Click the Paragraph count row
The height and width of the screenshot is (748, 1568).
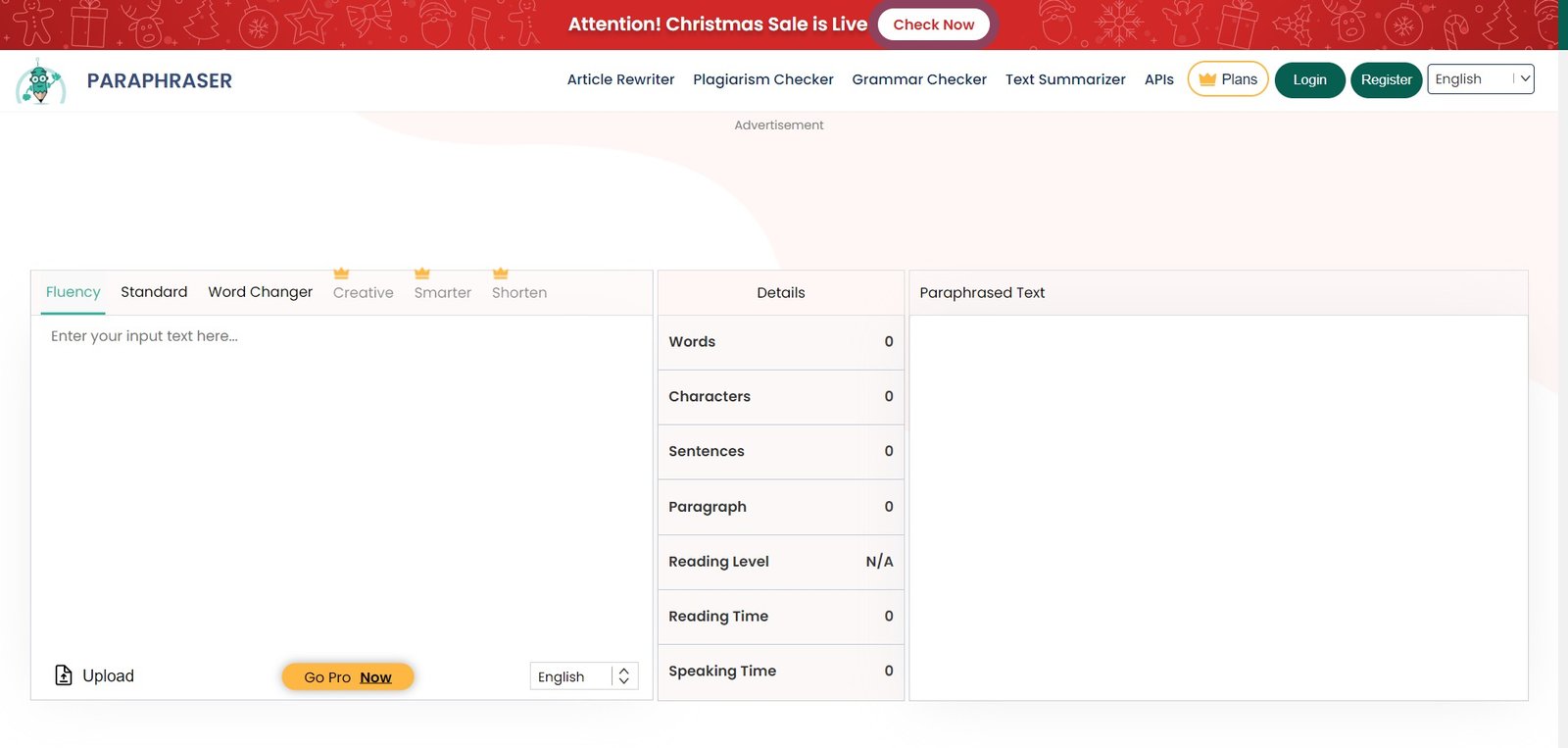coord(781,507)
